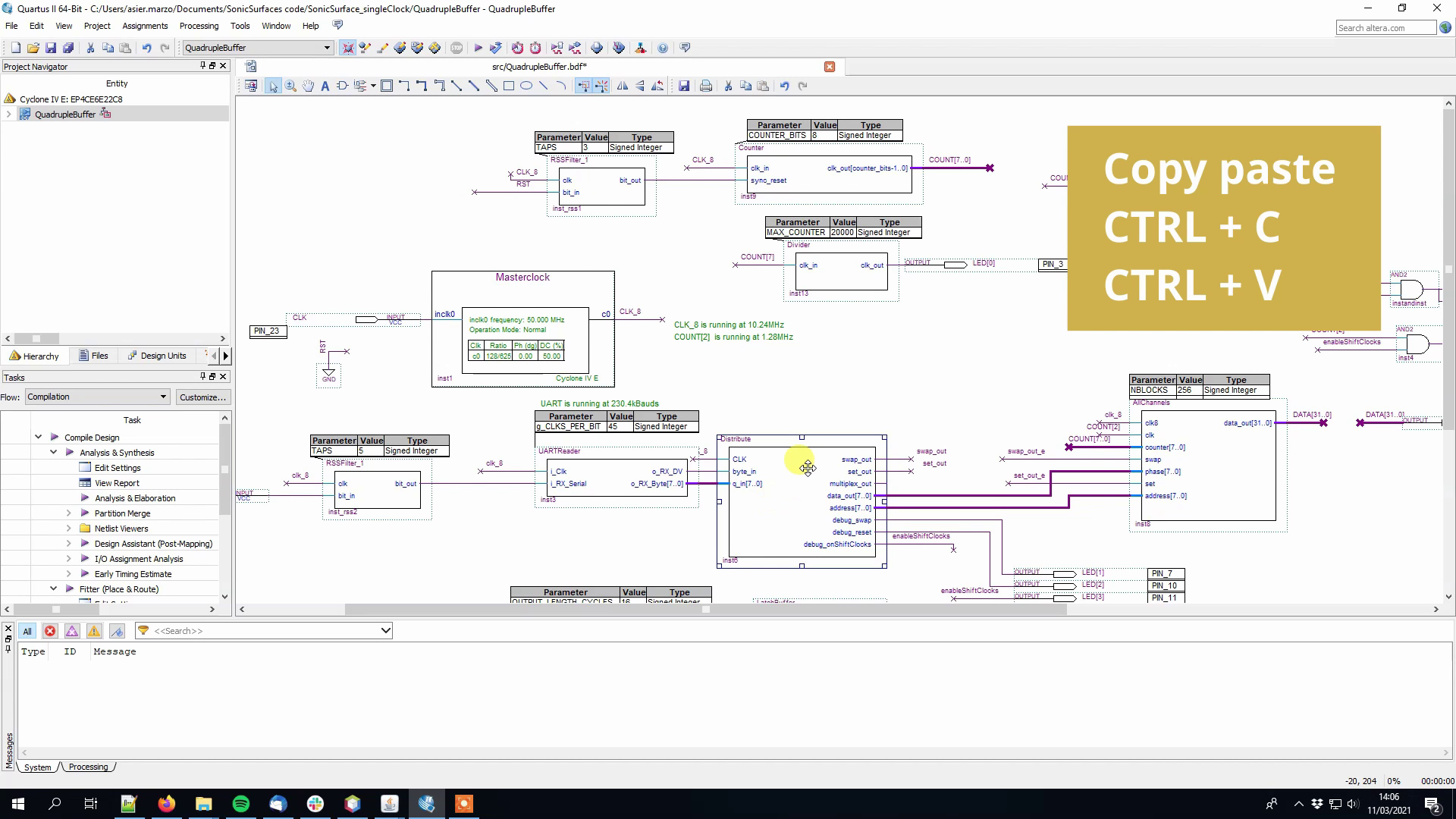Toggle critical warning messages filter (purple triangle)

(x=72, y=631)
